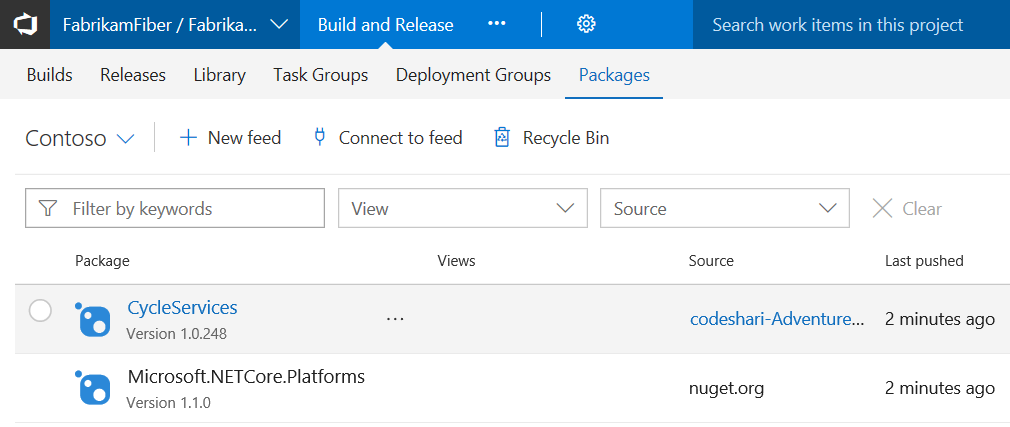Click the CycleServices NuGet package icon
1010x427 pixels.
pyautogui.click(x=94, y=319)
